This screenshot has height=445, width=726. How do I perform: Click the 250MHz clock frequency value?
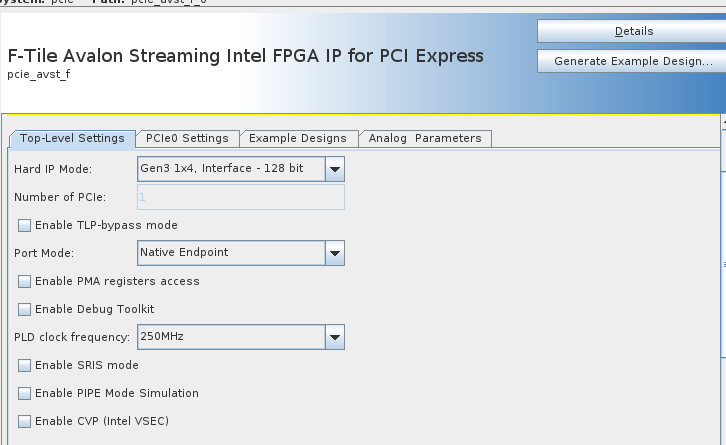(230, 337)
